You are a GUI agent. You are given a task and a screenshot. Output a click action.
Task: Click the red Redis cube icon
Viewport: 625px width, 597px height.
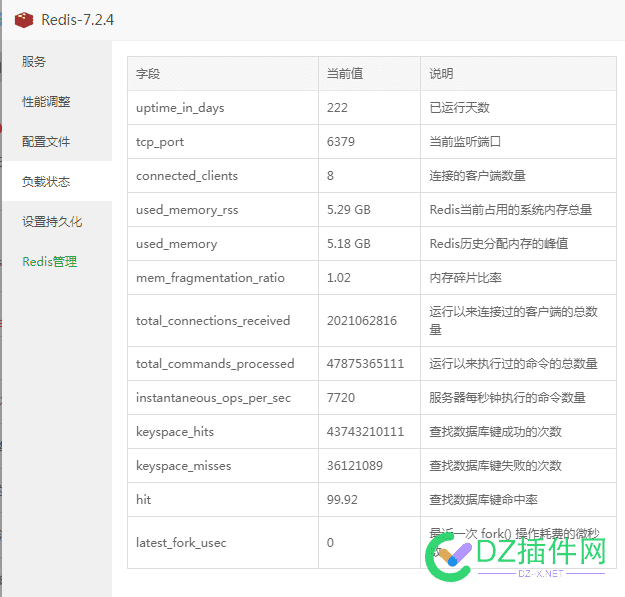(24, 20)
